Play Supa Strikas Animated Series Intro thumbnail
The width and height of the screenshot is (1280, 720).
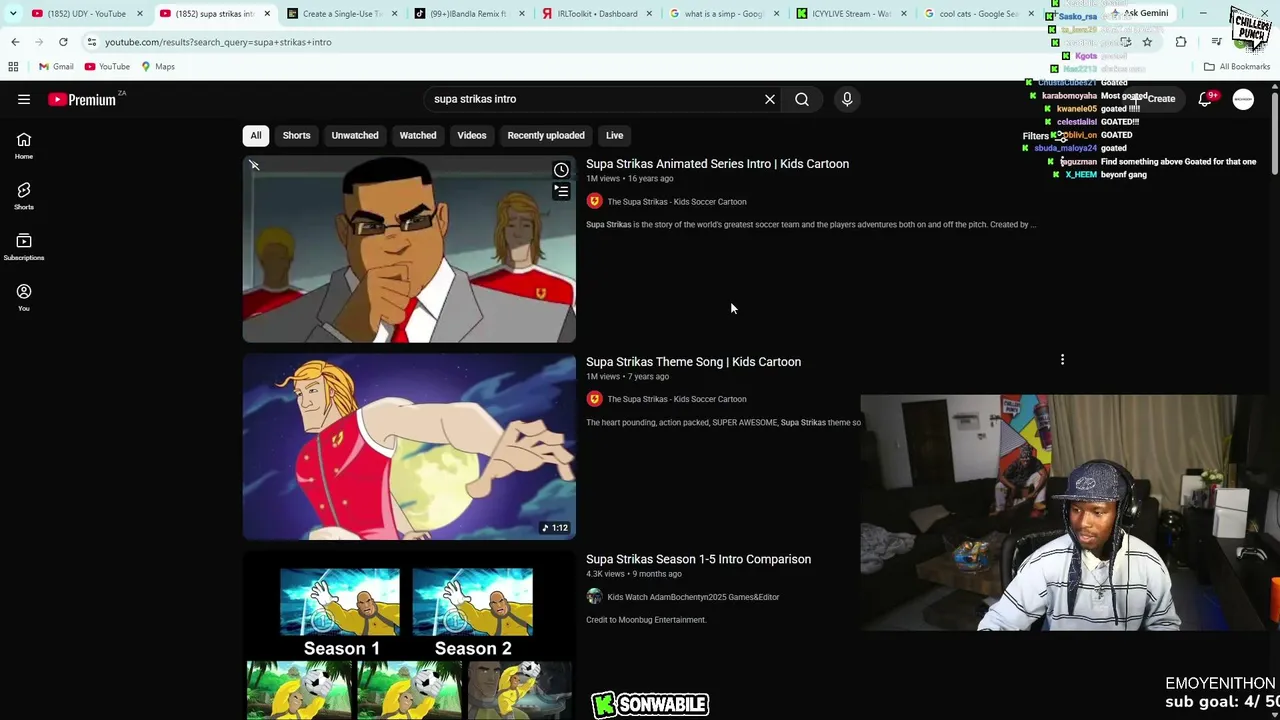(x=409, y=249)
